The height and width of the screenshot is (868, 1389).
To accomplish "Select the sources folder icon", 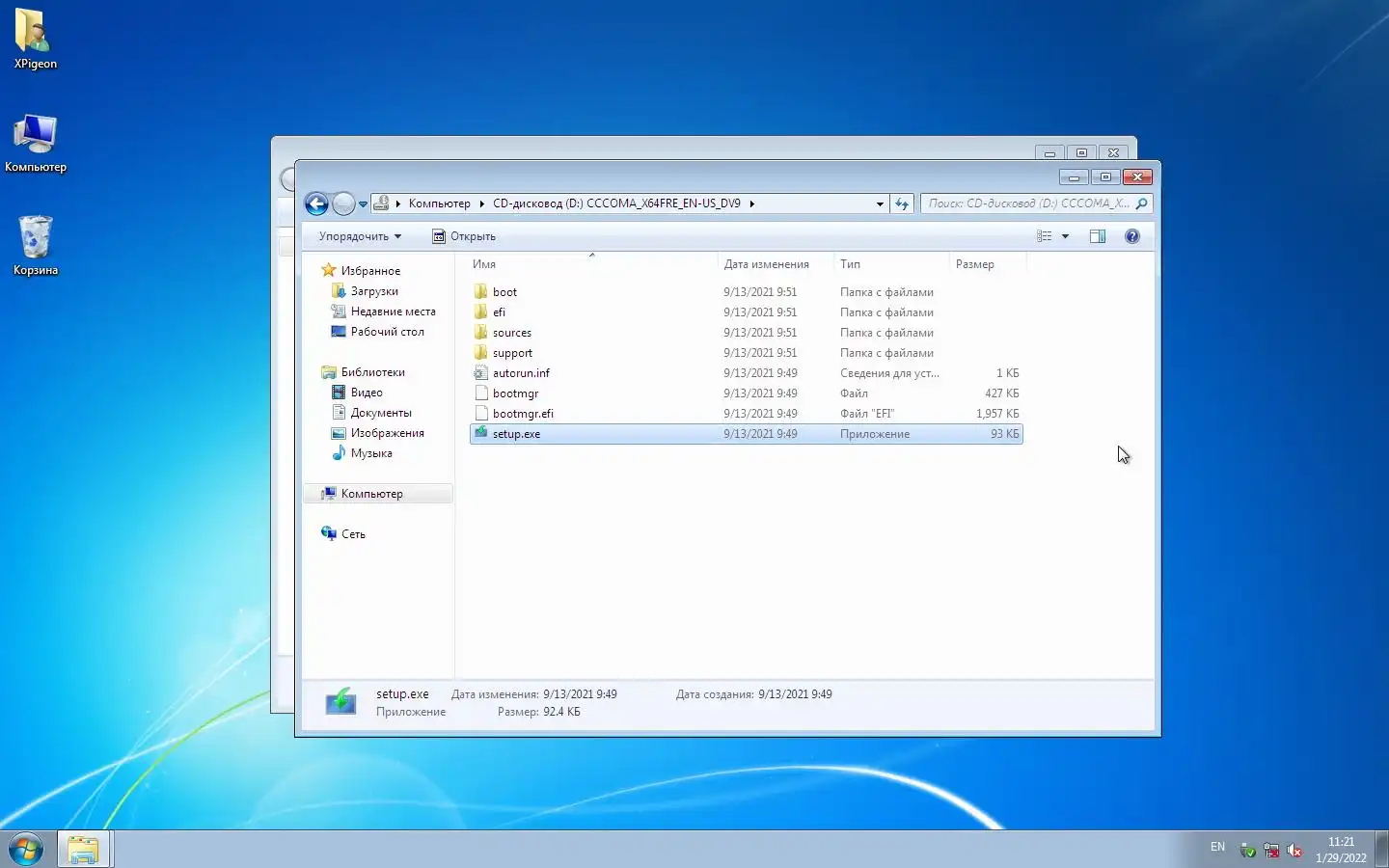I will tap(481, 332).
